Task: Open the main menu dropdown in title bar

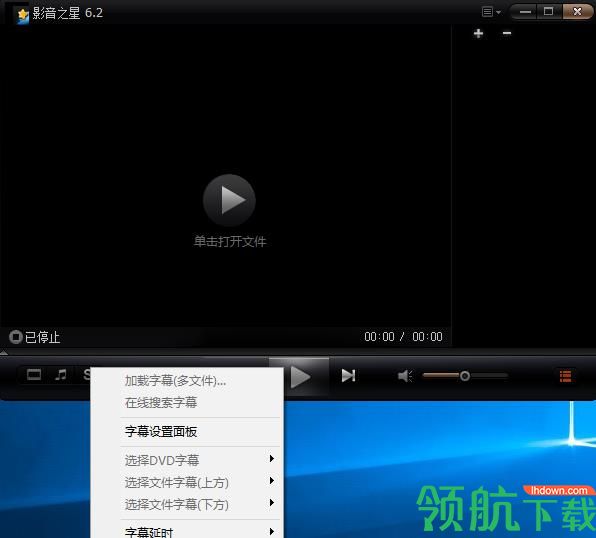Action: (491, 12)
